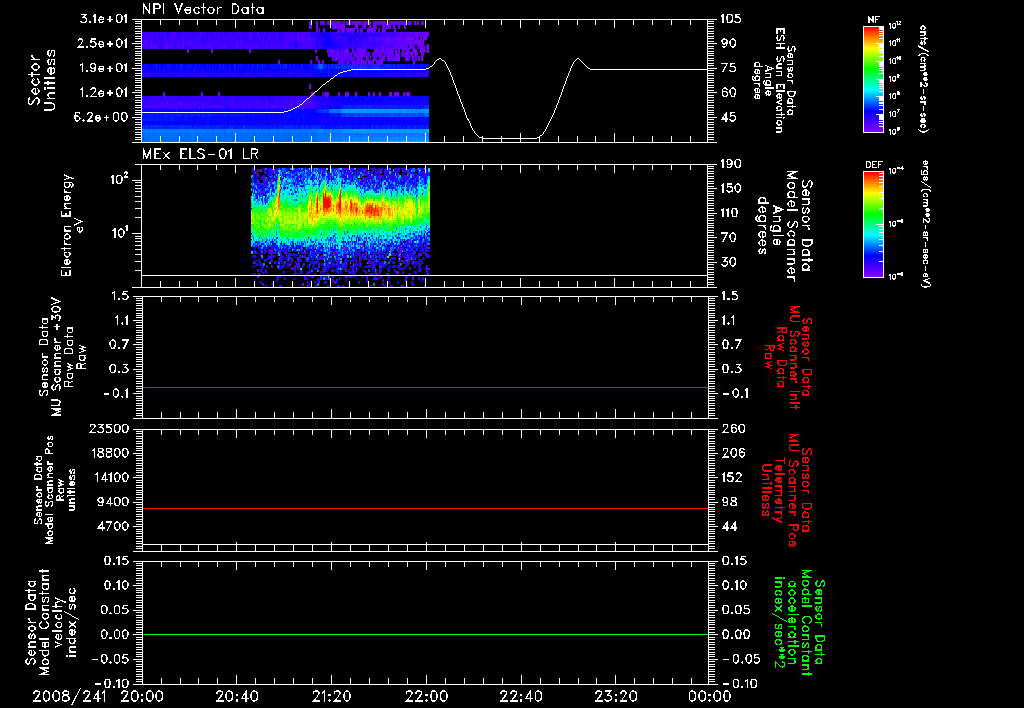1024x708 pixels.
Task: Click the 206 telemetry tick label
Action: 731,453
